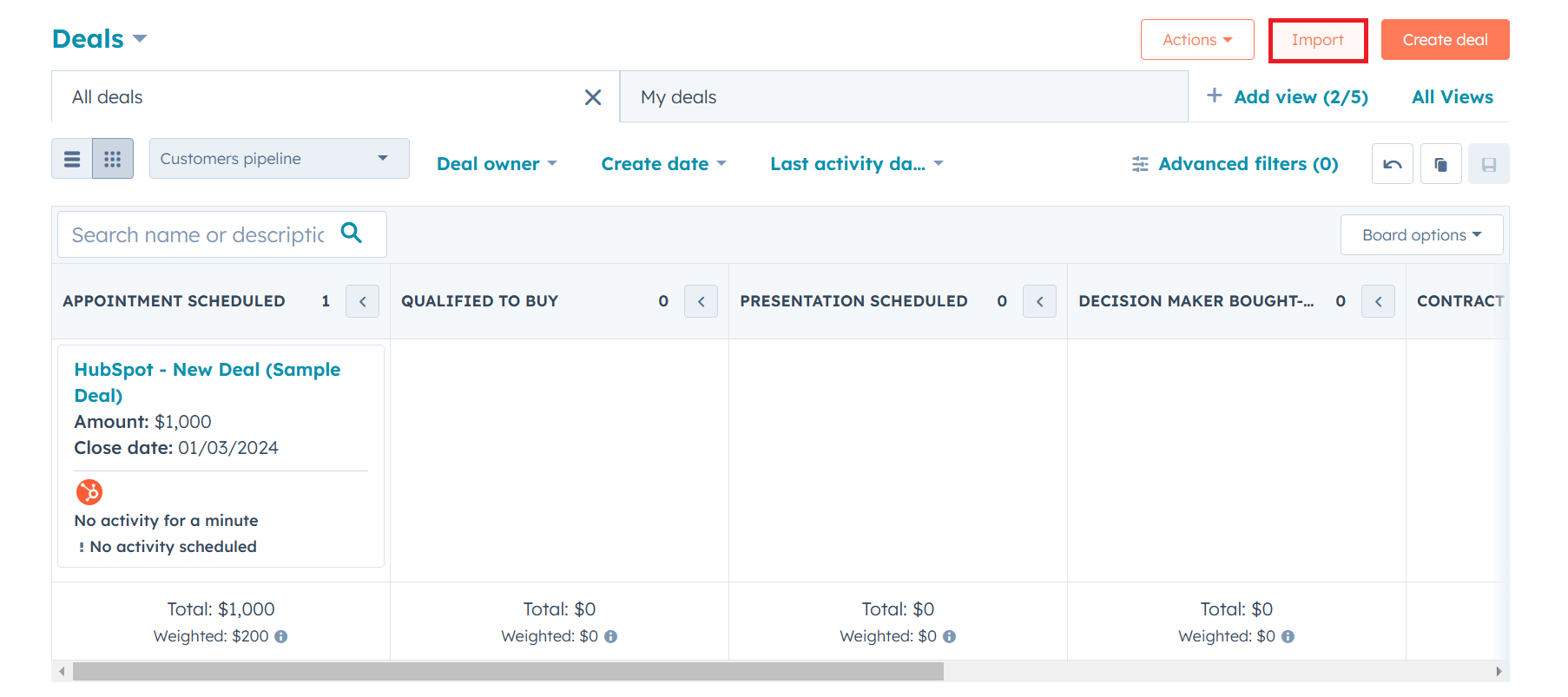Open weighted info icon under Decision Maker column
Image resolution: width=1568 pixels, height=697 pixels.
[1288, 636]
